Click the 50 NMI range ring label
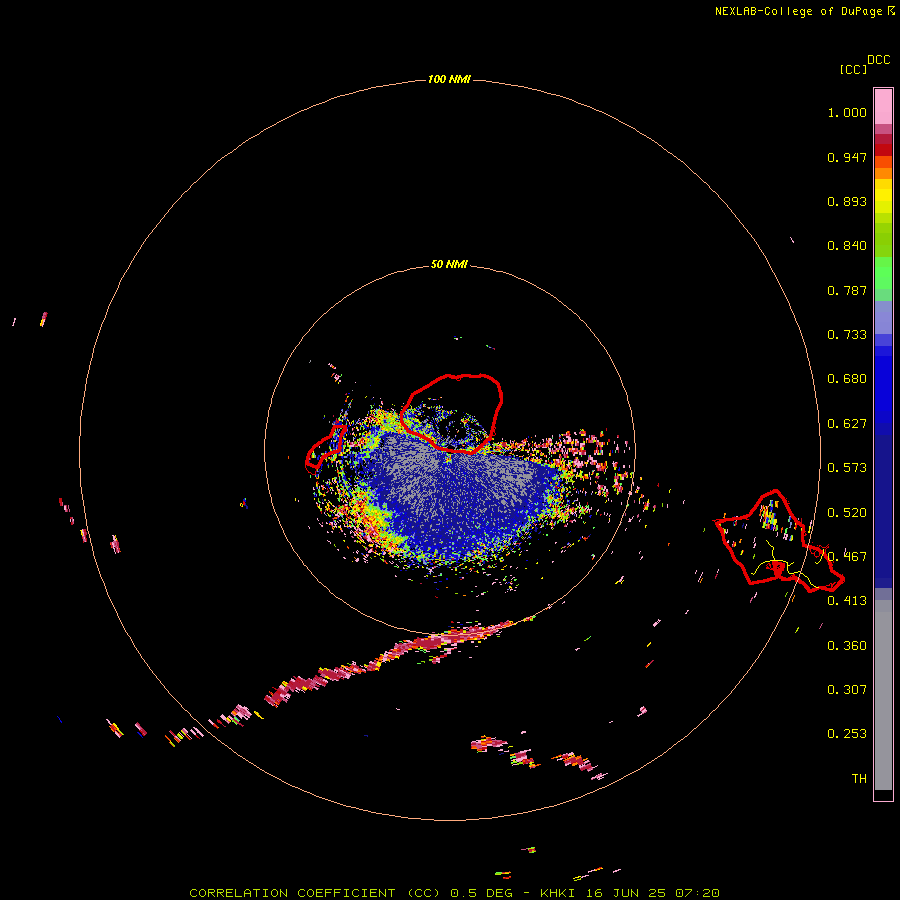 (x=449, y=265)
